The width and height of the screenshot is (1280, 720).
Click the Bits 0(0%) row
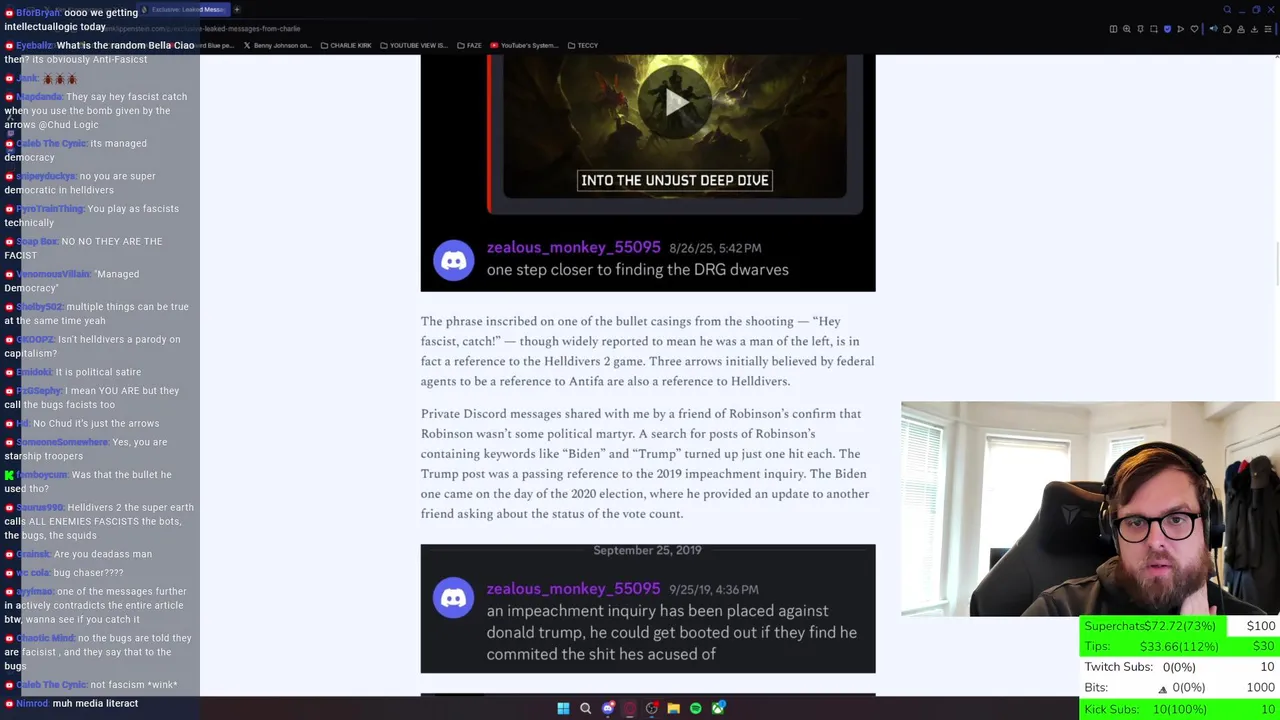(1179, 688)
